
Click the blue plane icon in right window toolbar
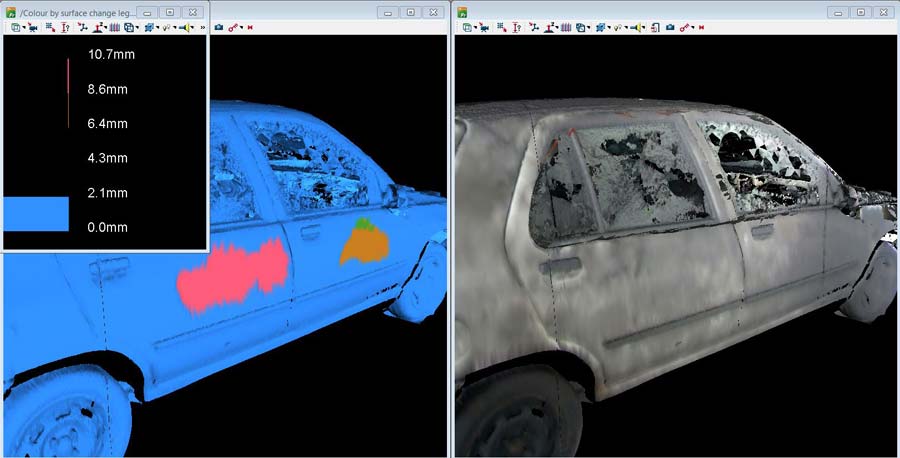click(x=601, y=28)
